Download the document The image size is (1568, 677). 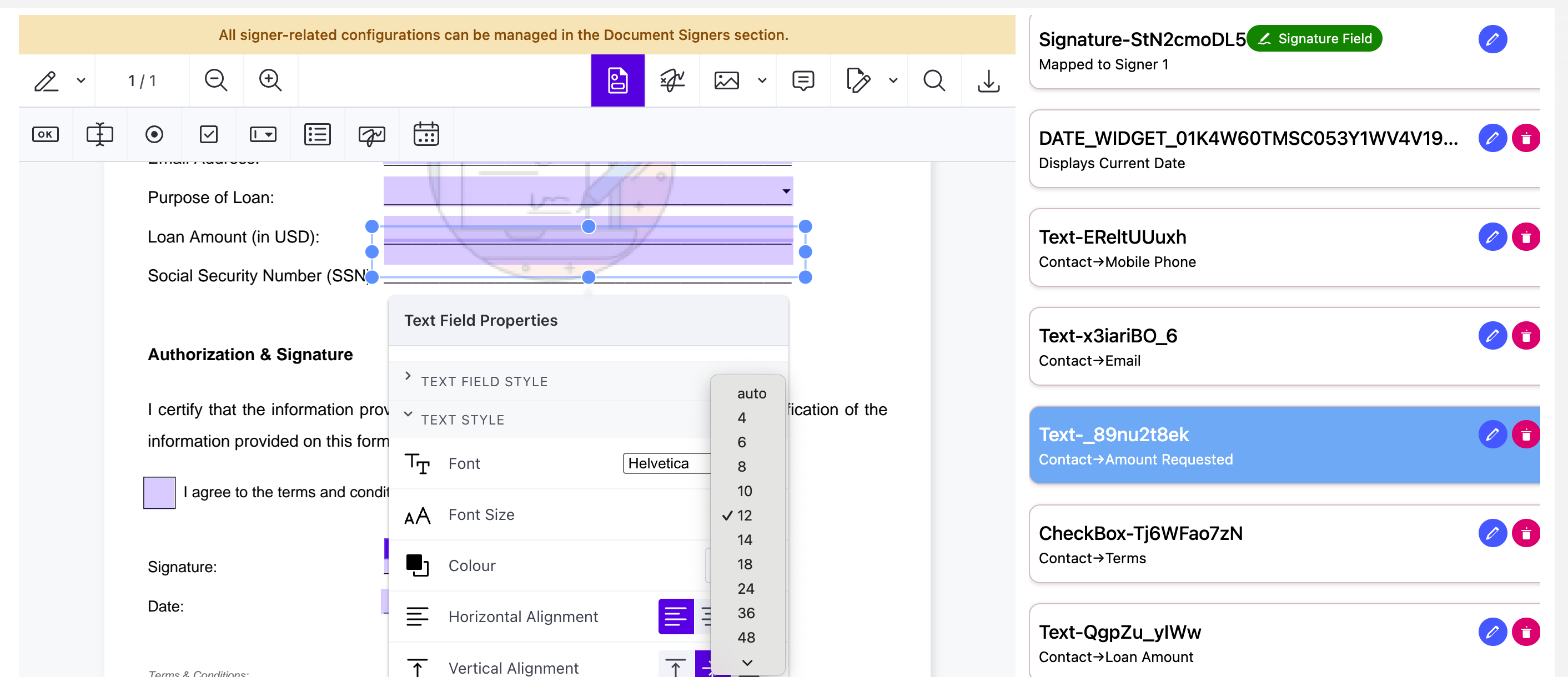point(988,81)
